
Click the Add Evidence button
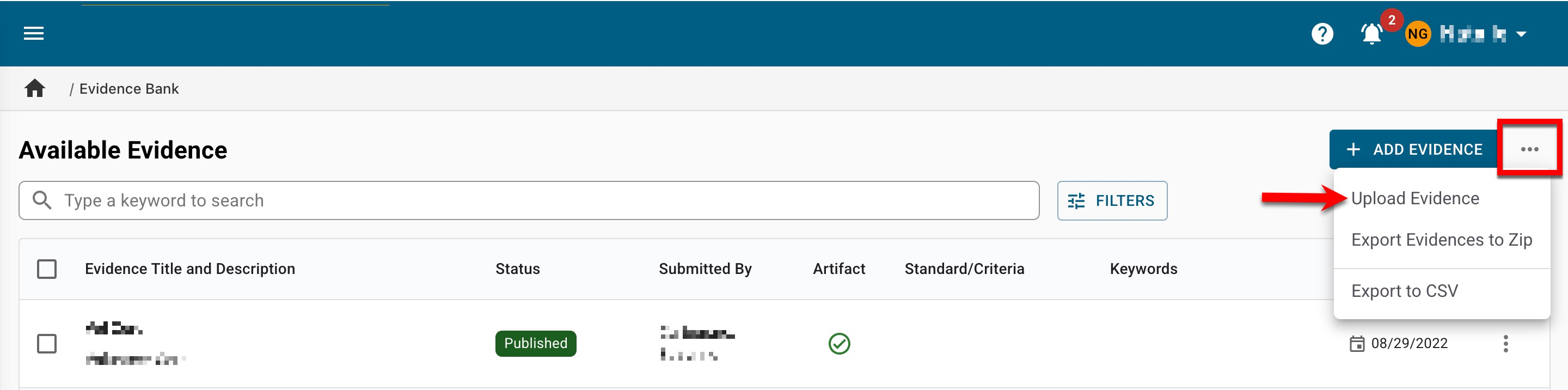1413,149
